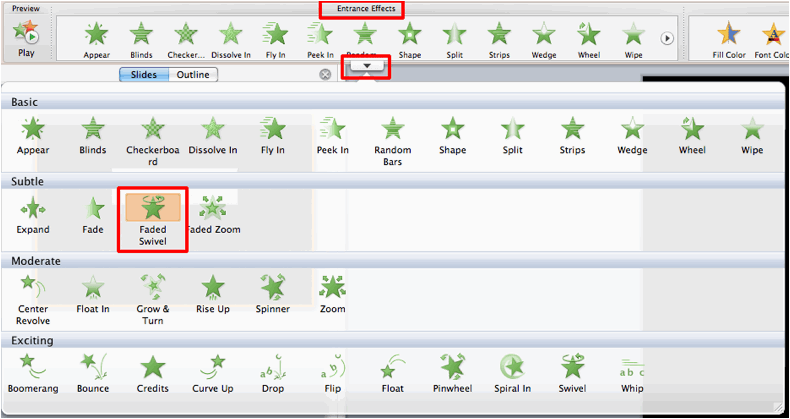Open the Font Color option

[x=771, y=38]
